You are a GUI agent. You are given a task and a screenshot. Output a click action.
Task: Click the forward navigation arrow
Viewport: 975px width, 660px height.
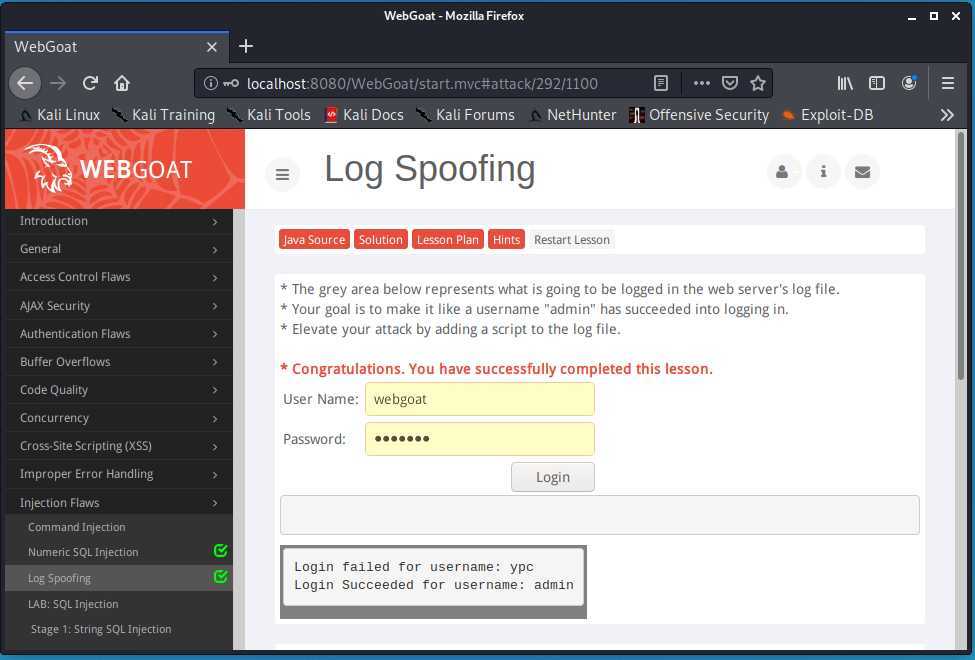coord(58,83)
